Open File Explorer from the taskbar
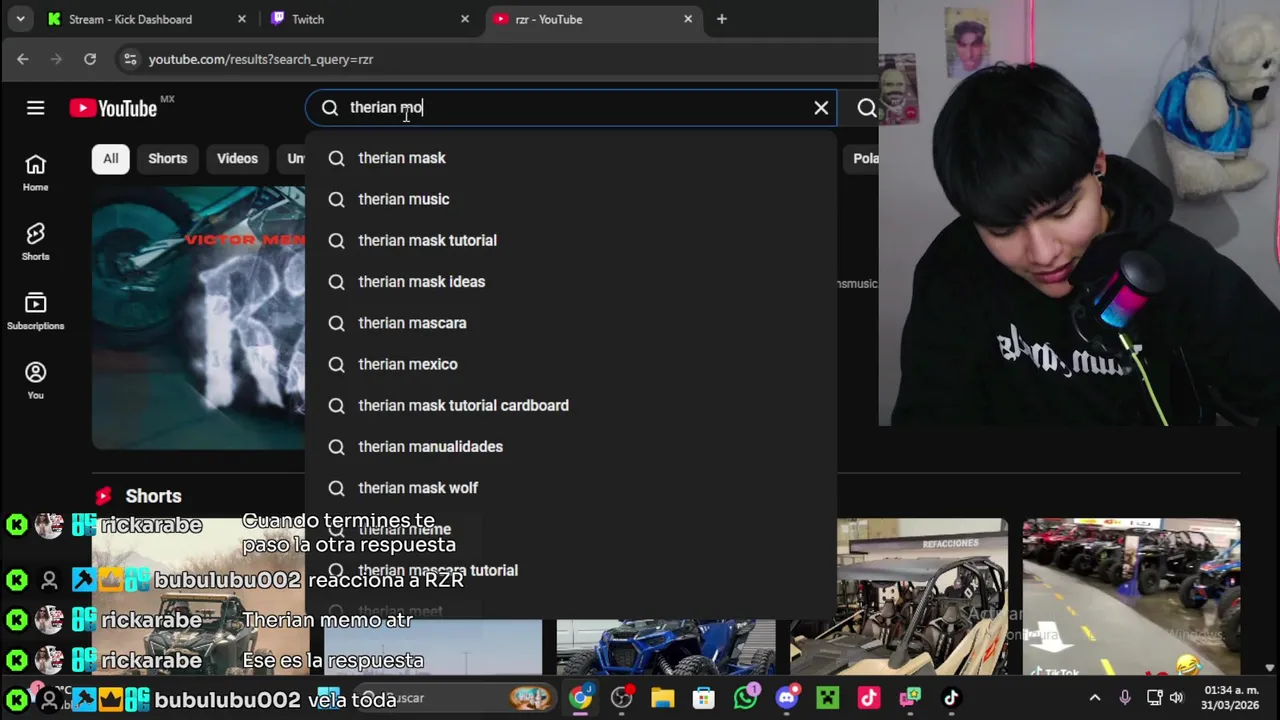 (x=662, y=698)
